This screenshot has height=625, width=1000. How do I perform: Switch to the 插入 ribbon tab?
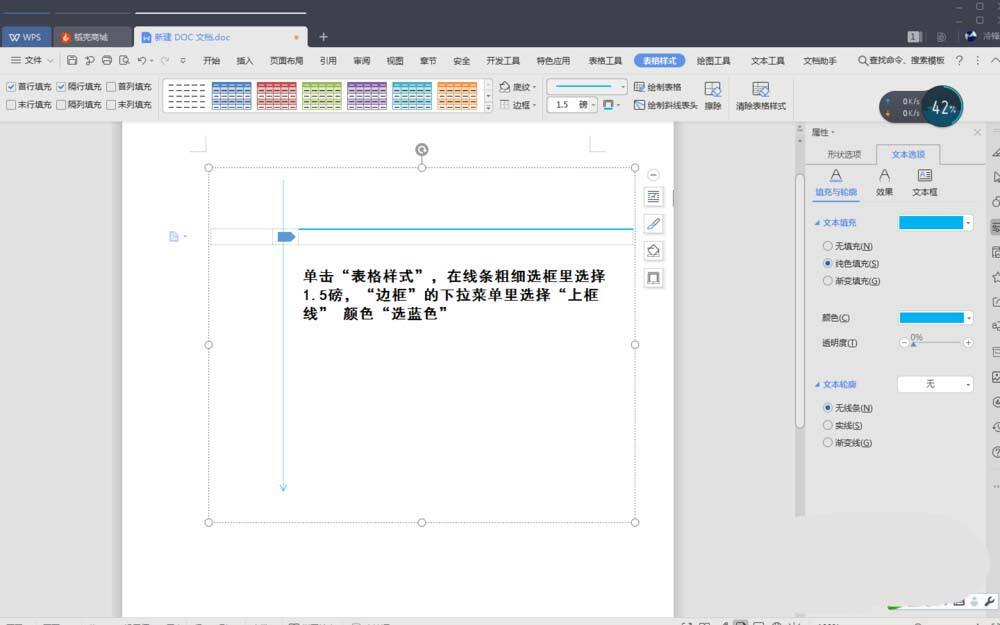click(x=245, y=60)
